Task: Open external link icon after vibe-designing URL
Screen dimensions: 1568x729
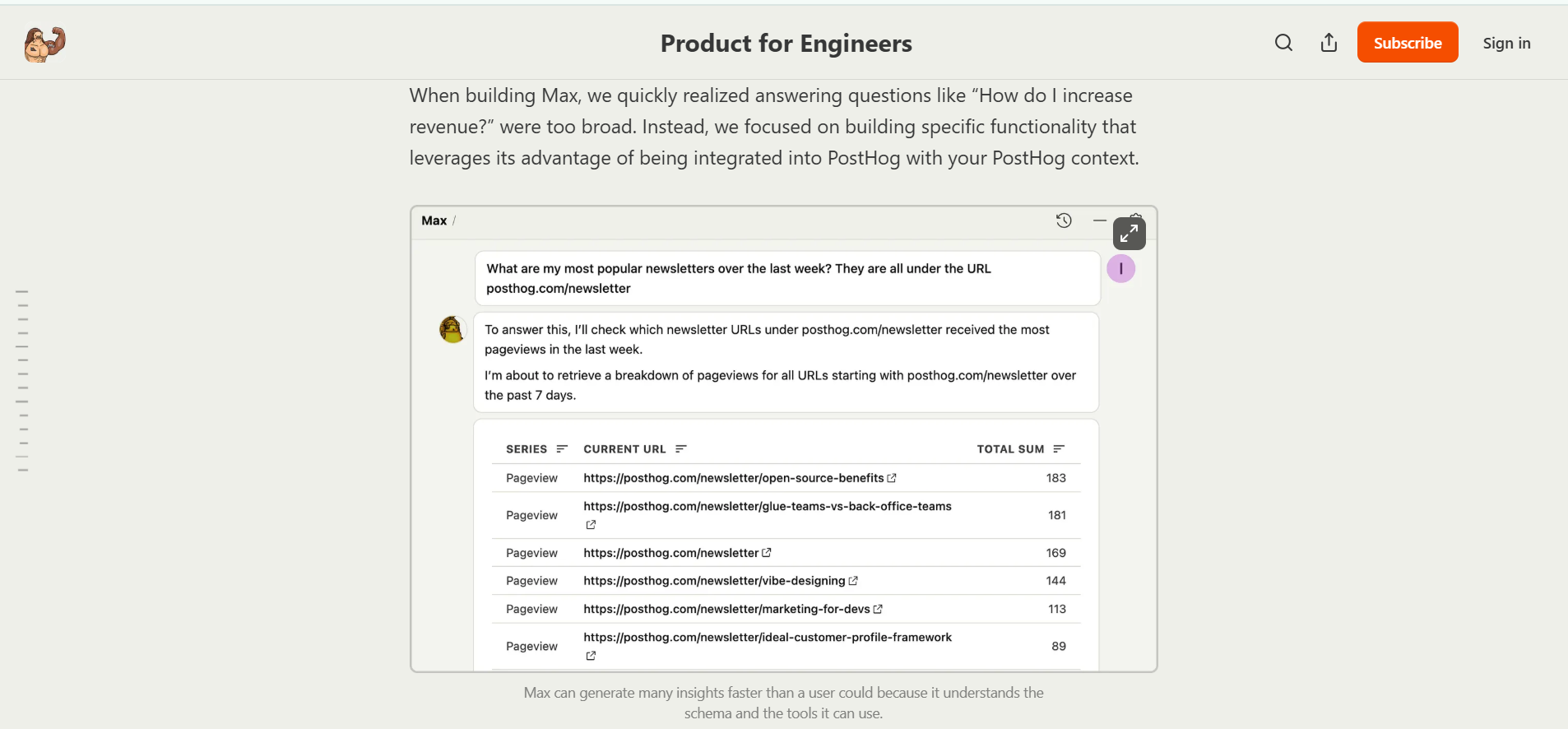Action: click(x=853, y=580)
